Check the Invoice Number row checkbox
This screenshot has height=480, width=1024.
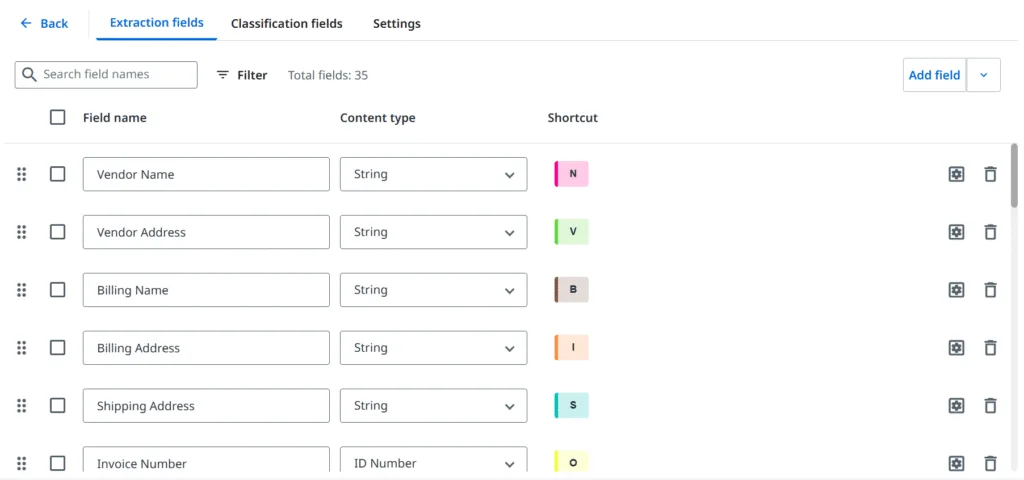(x=57, y=463)
